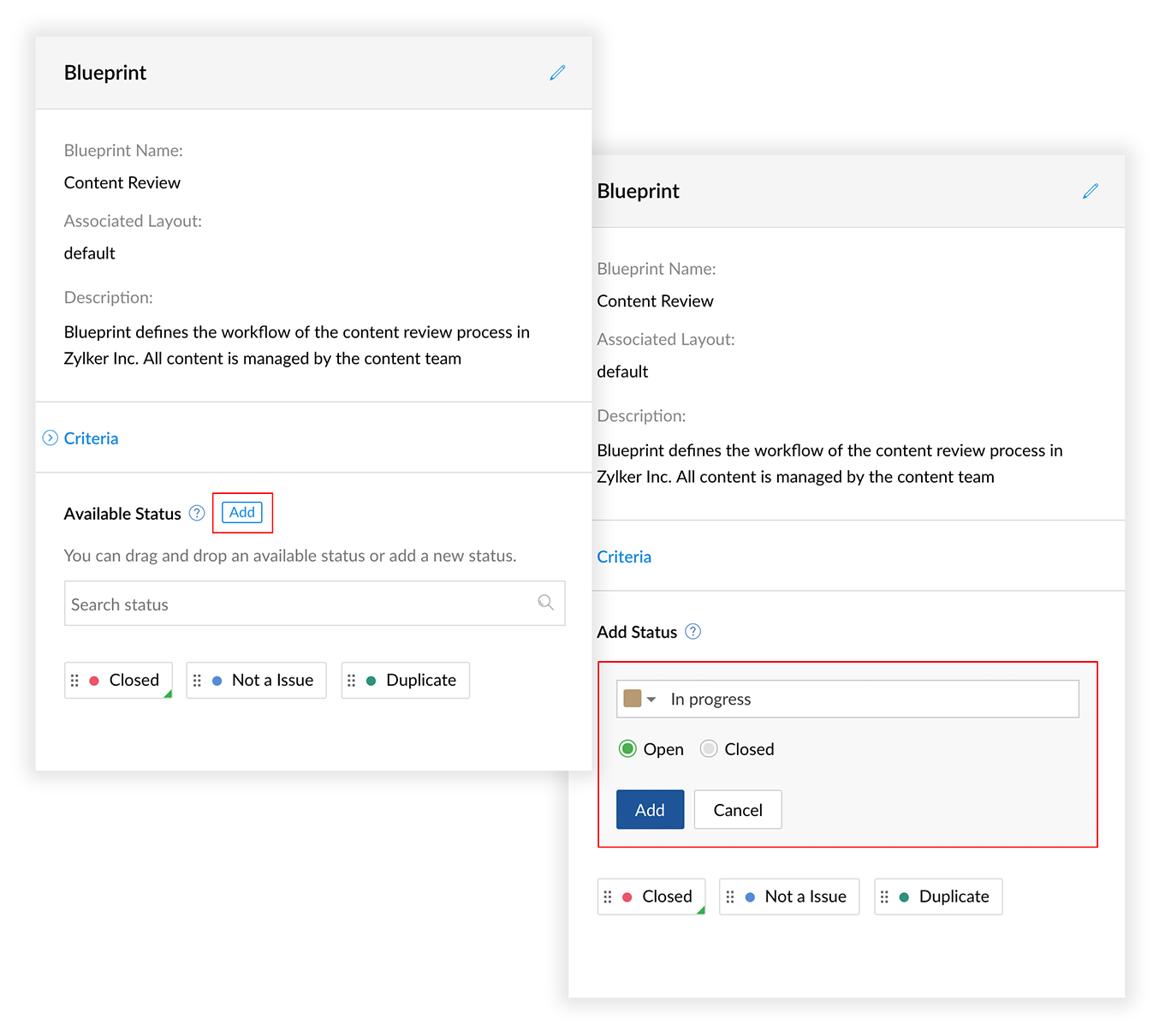This screenshot has width=1165, height=1036.
Task: Select the Closed radio button
Action: pos(709,749)
